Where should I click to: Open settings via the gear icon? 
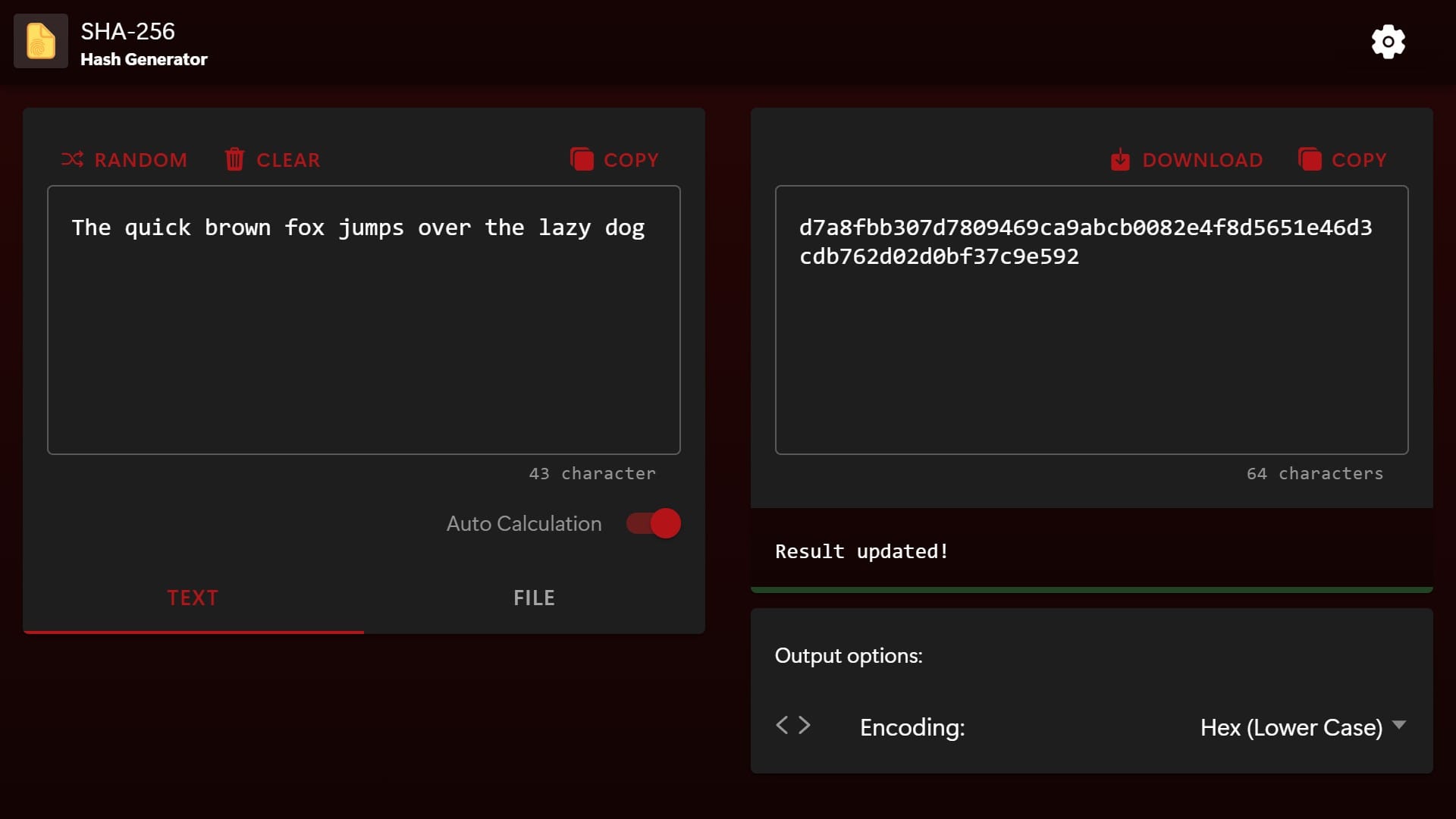[x=1388, y=42]
